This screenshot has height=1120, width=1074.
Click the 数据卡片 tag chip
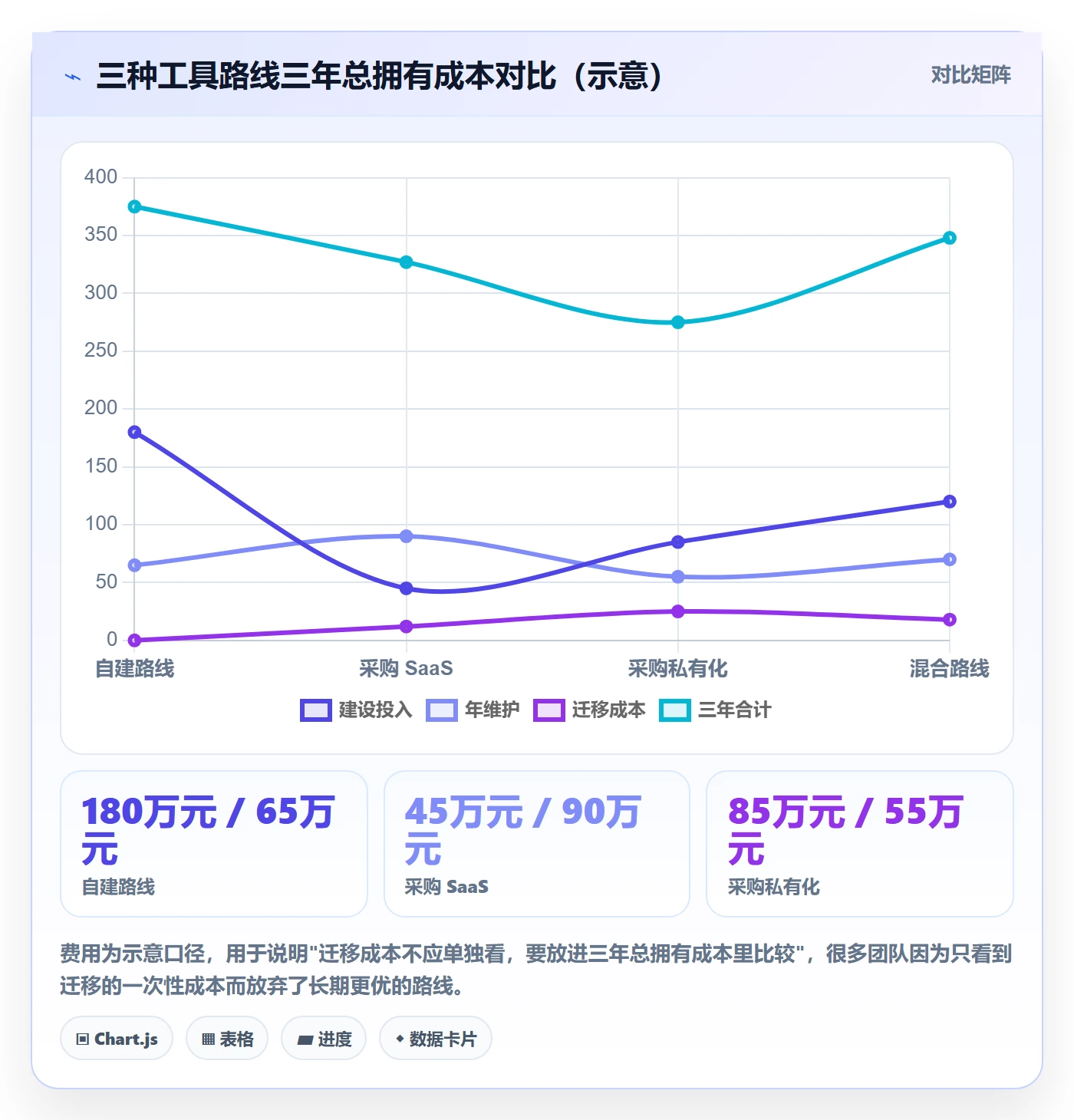click(x=436, y=1039)
